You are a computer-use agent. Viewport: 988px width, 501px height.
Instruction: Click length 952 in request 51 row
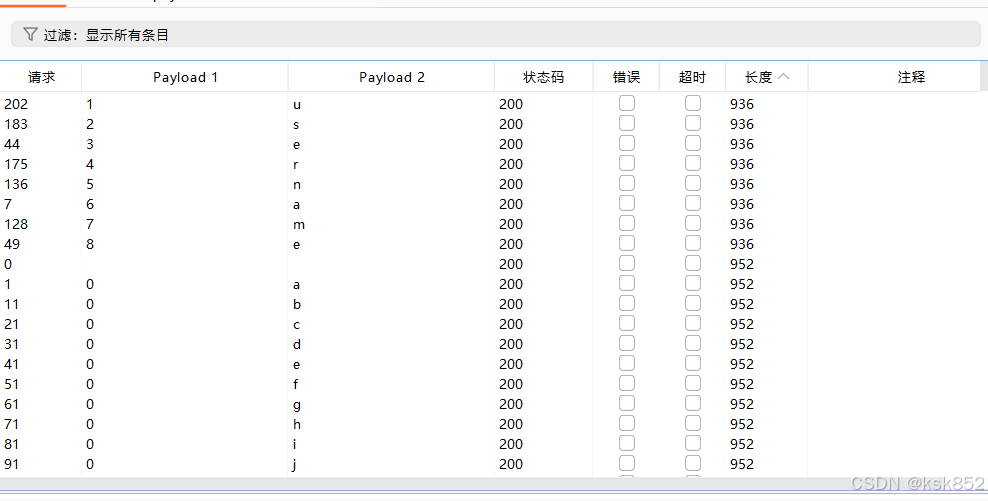click(742, 384)
